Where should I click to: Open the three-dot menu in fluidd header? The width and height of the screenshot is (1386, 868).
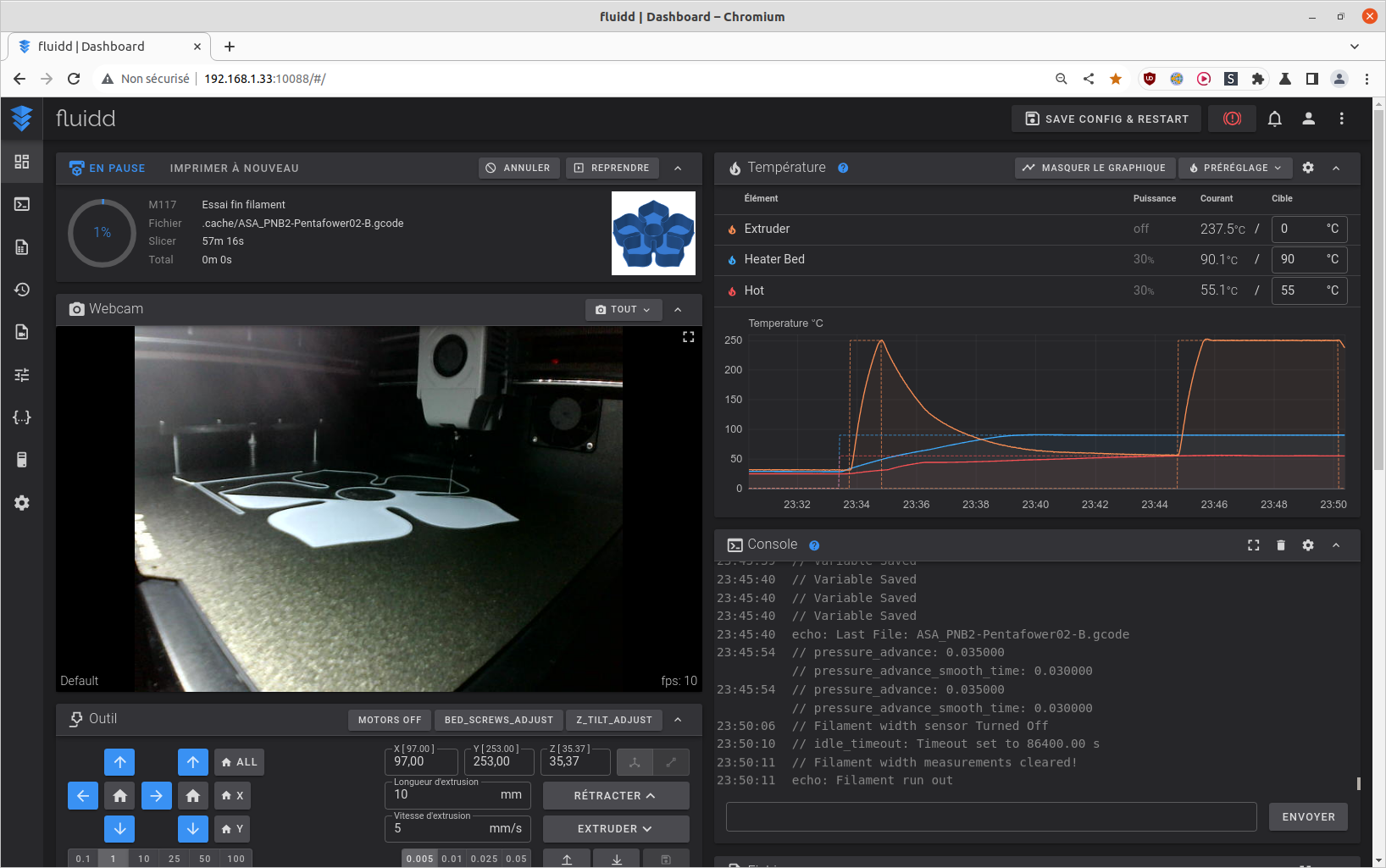1341,119
